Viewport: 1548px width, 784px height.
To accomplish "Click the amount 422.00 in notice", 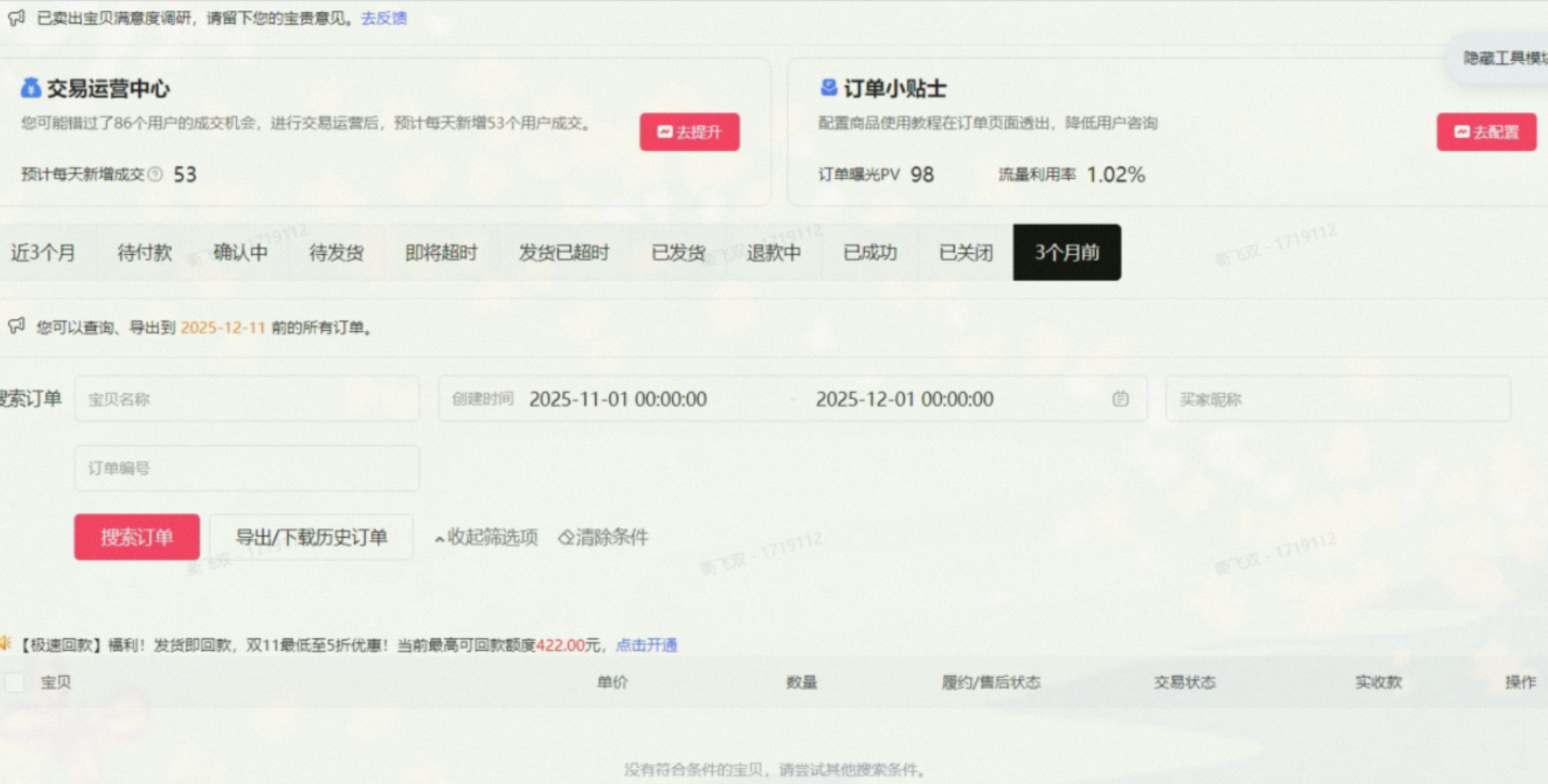I will click(x=560, y=645).
